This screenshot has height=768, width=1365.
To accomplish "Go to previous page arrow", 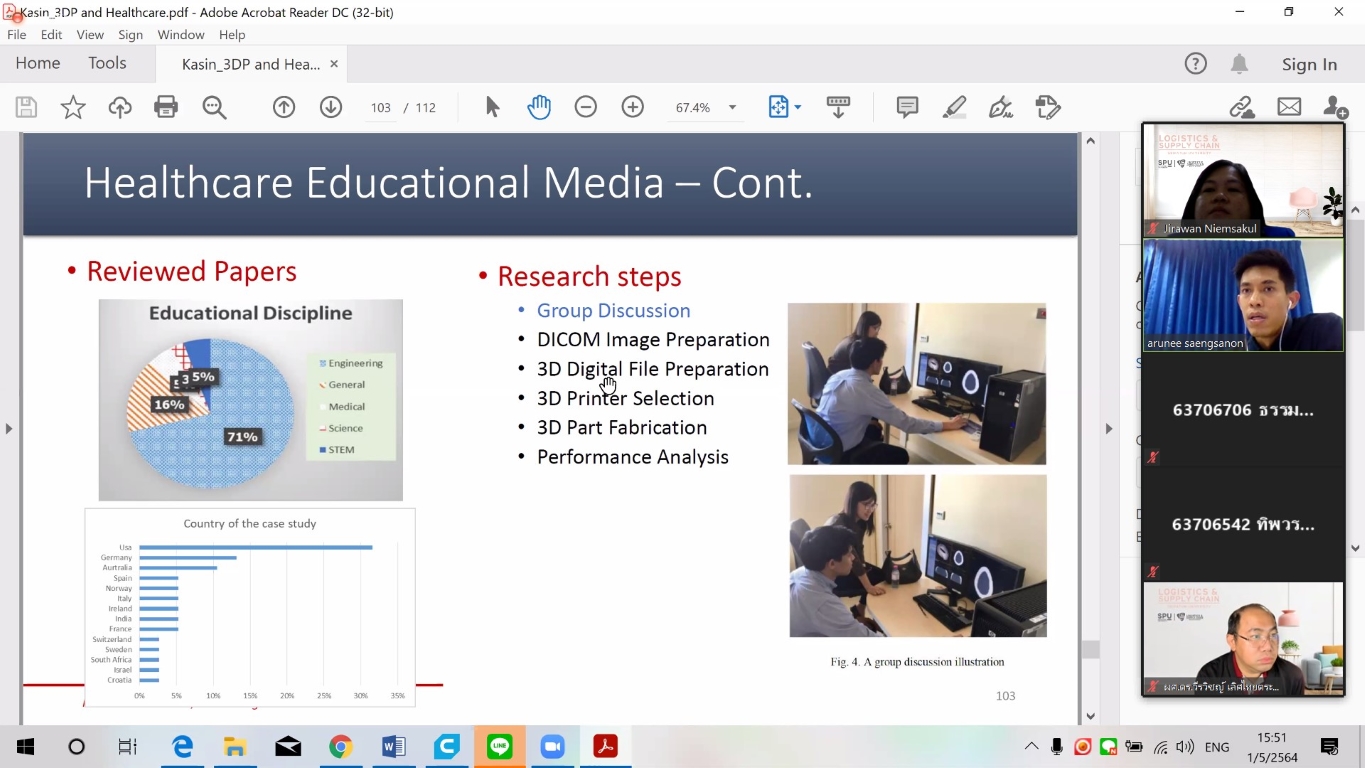I will click(x=284, y=107).
